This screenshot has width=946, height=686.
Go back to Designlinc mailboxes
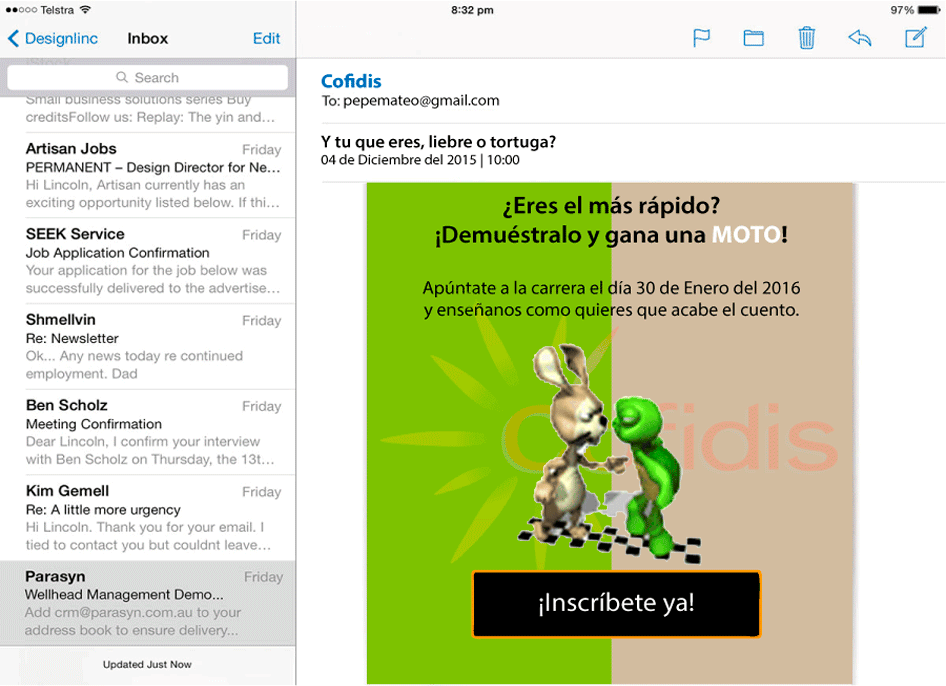53,38
